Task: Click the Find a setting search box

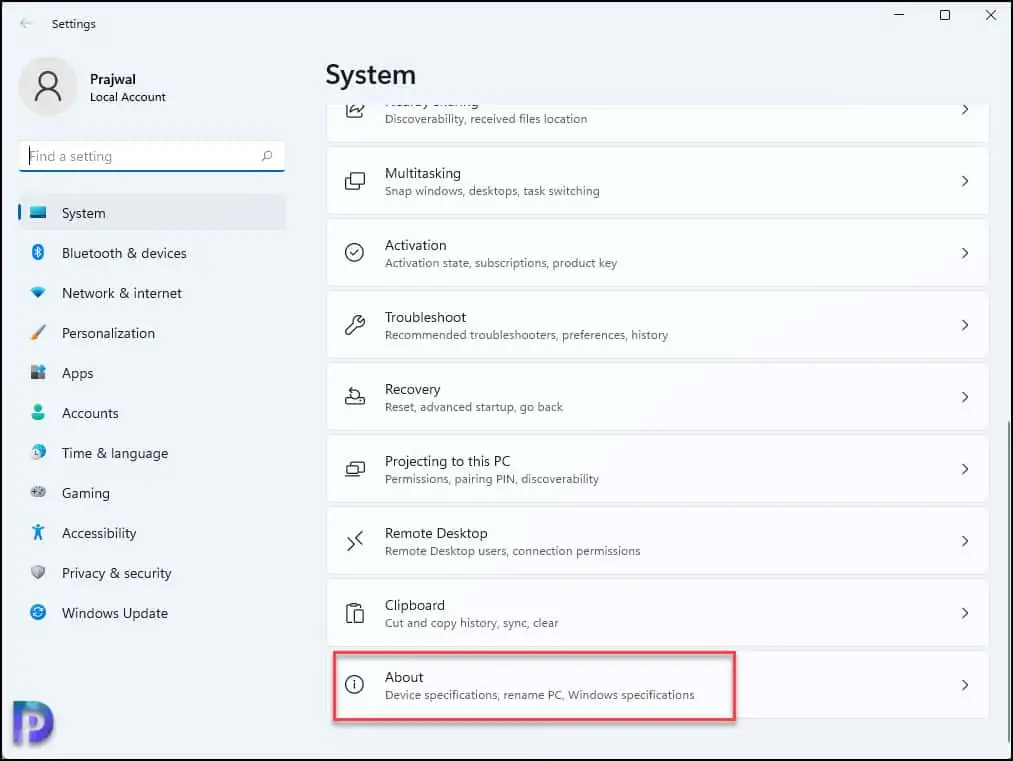Action: coord(140,156)
